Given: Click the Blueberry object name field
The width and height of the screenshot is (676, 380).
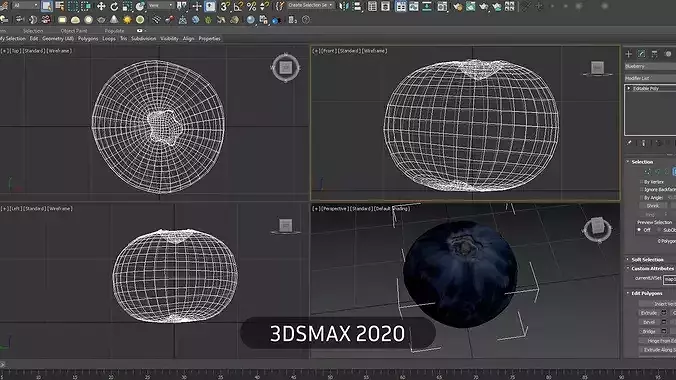Looking at the screenshot, I should (650, 66).
